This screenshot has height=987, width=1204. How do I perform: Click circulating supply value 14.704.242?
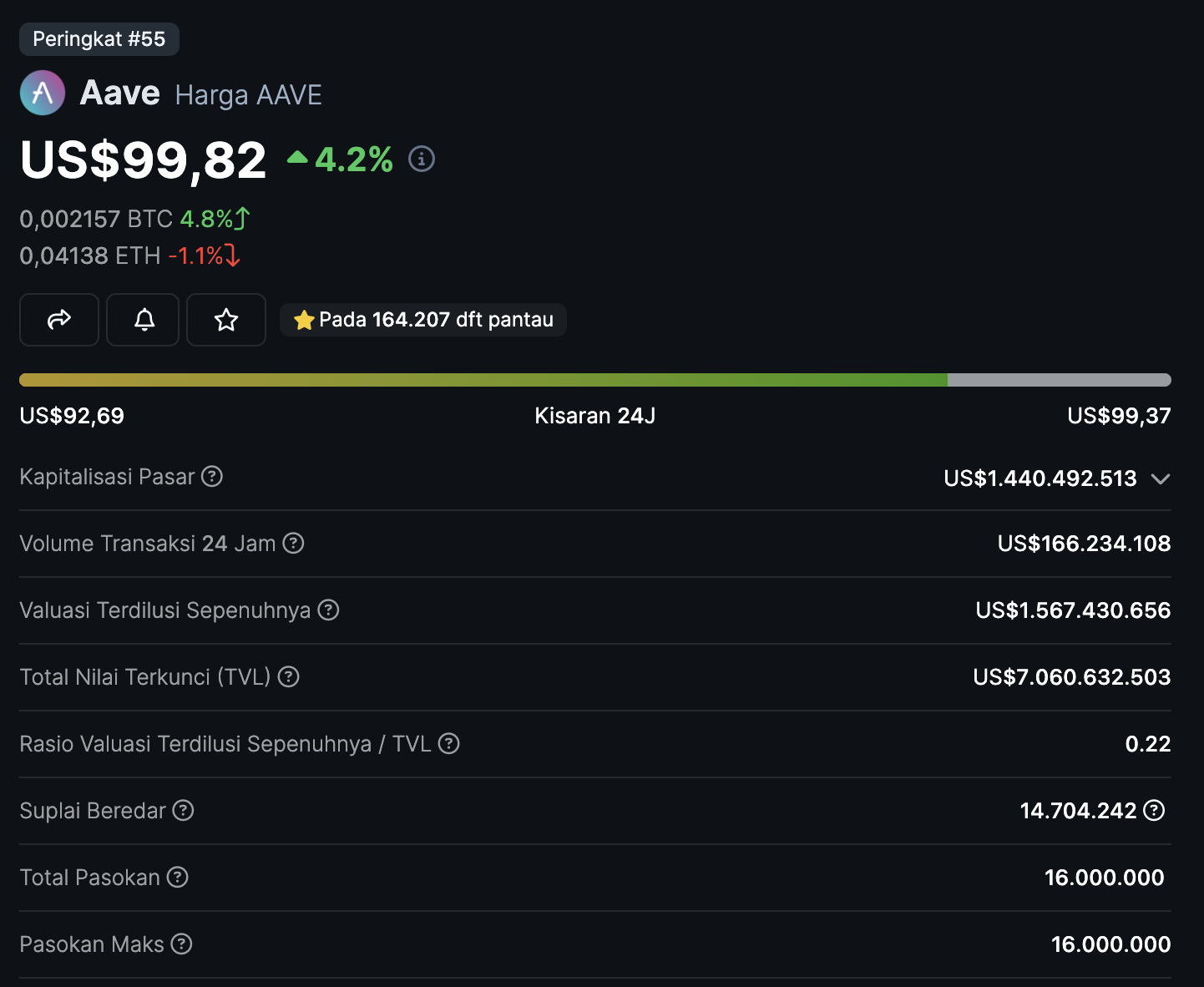1078,811
